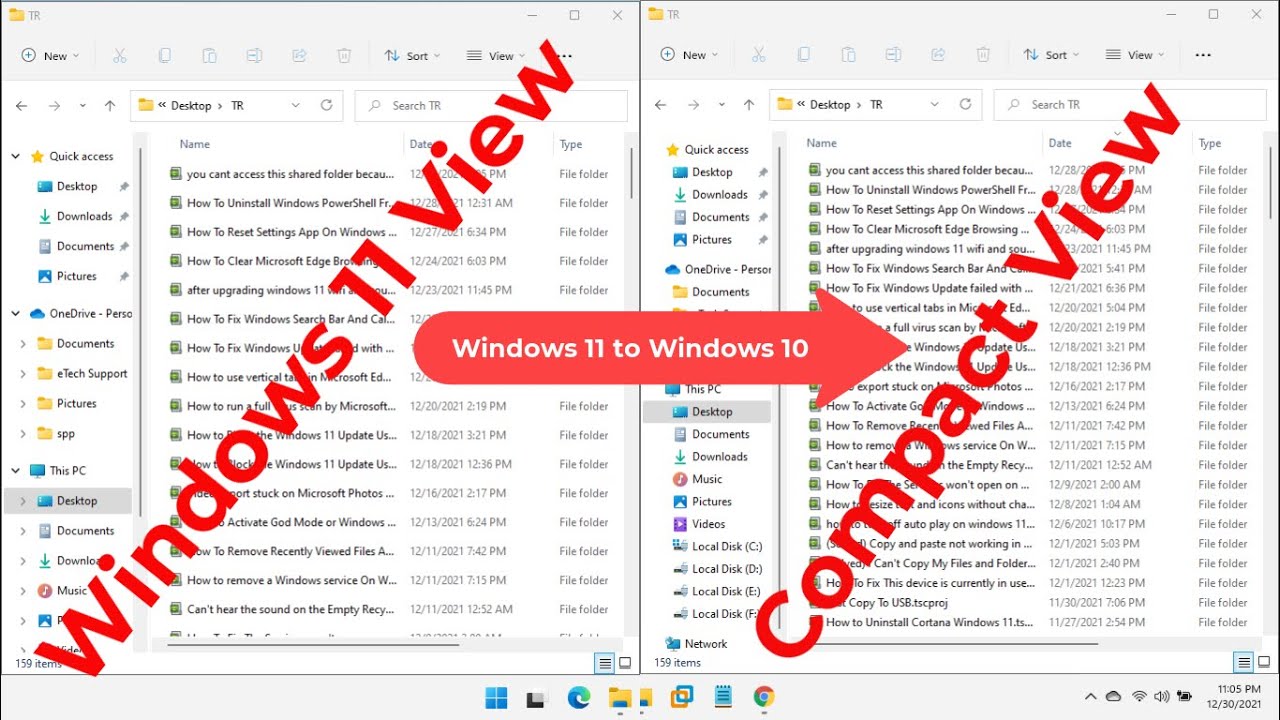The width and height of the screenshot is (1280, 720).
Task: Go back using left window's Back arrow
Action: tap(22, 105)
